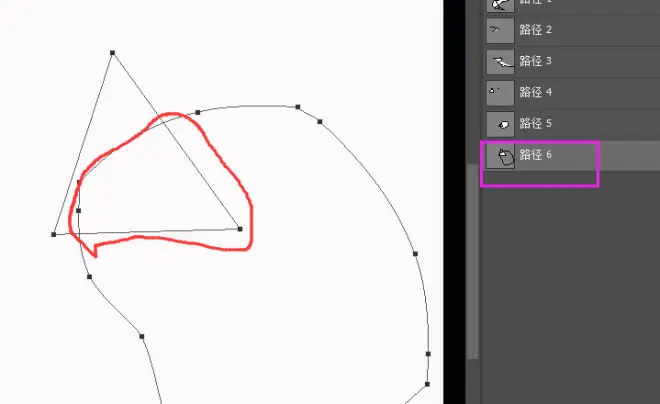Select the triangle path's bottom-left corner anchor point
The width and height of the screenshot is (660, 404).
(x=53, y=234)
